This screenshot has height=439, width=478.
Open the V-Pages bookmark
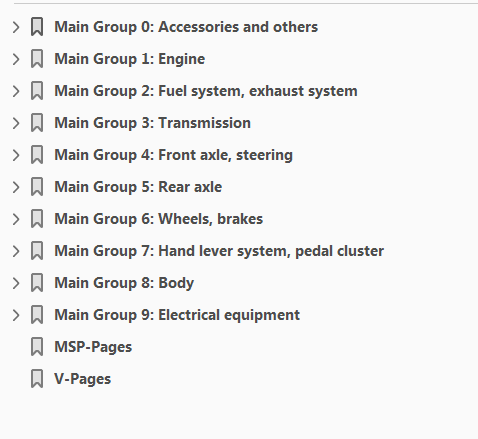coord(83,379)
